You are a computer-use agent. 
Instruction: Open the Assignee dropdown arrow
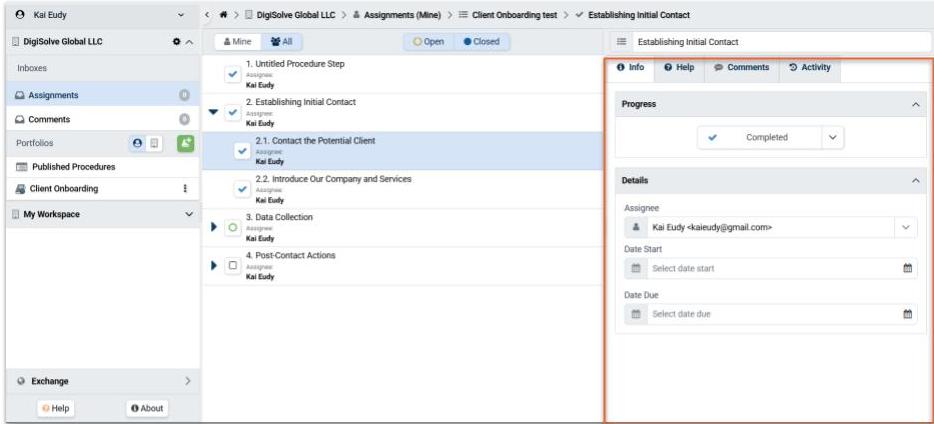click(906, 227)
